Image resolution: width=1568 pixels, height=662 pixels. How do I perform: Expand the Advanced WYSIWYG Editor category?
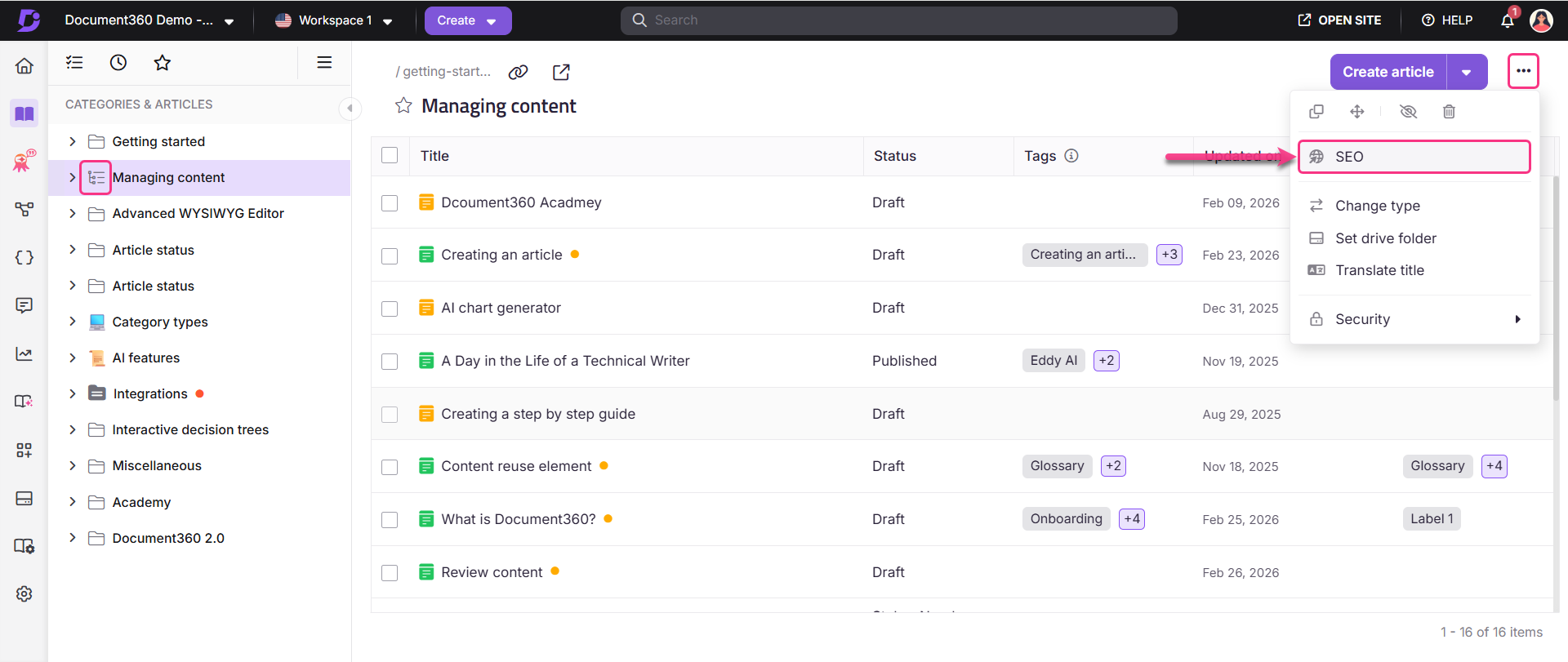73,213
